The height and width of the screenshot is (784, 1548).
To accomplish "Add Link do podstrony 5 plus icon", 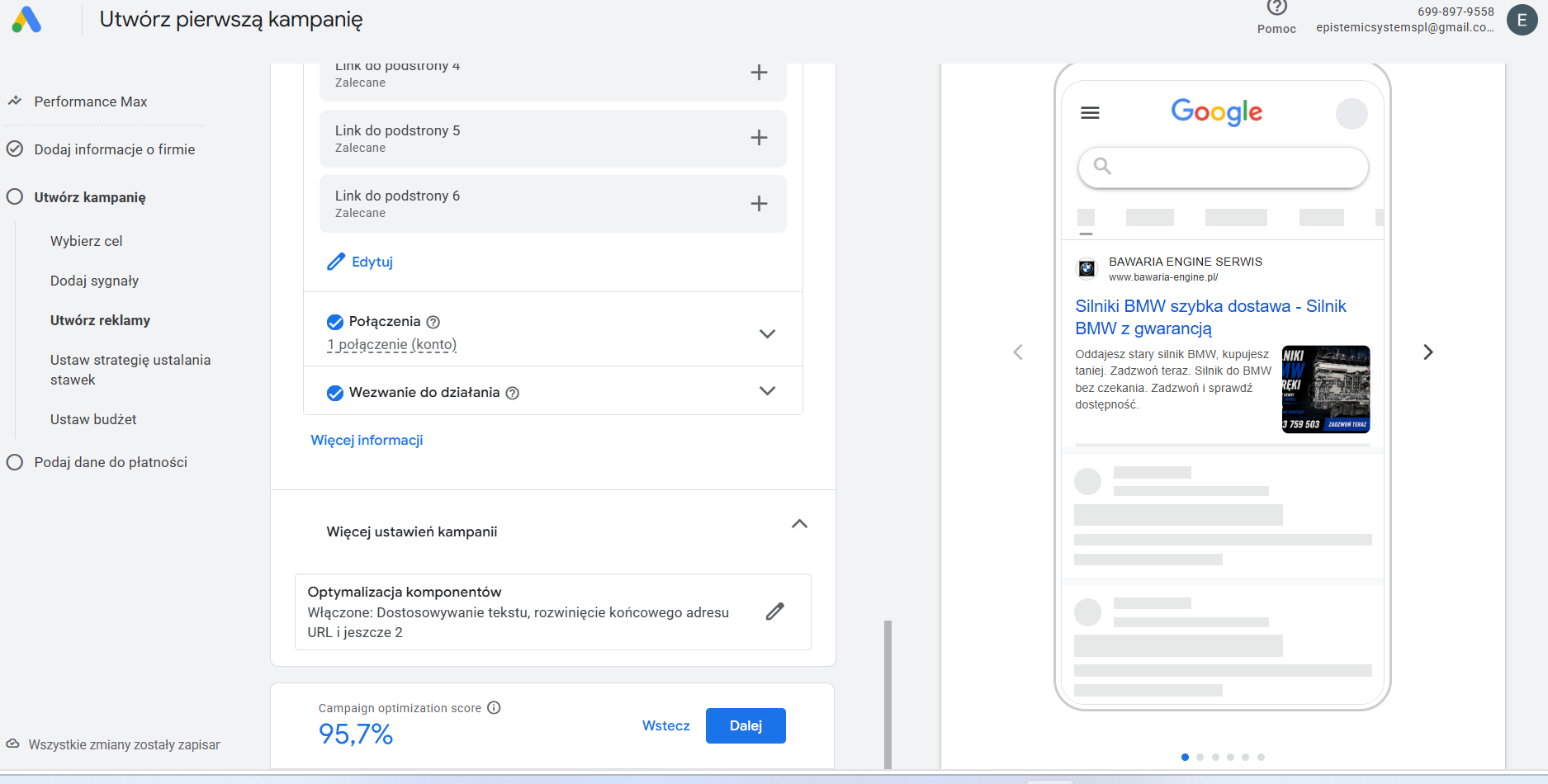I will coord(759,138).
